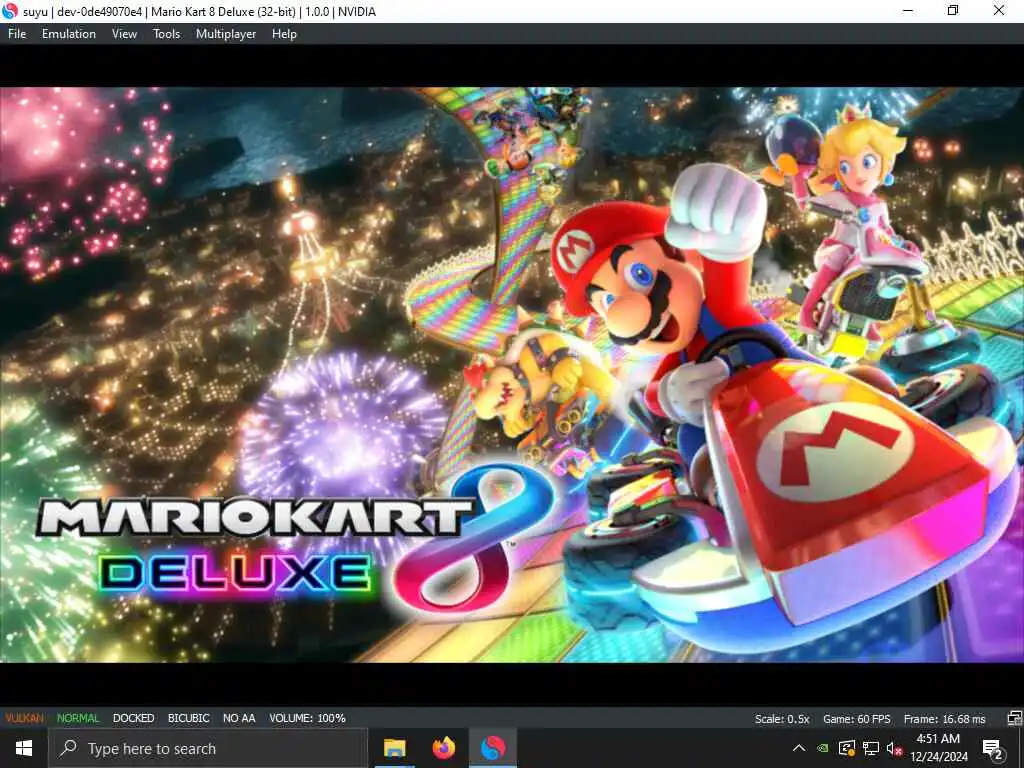Open the 4:51 AM clock and calendar
Viewport: 1024px width, 768px height.
[938, 748]
